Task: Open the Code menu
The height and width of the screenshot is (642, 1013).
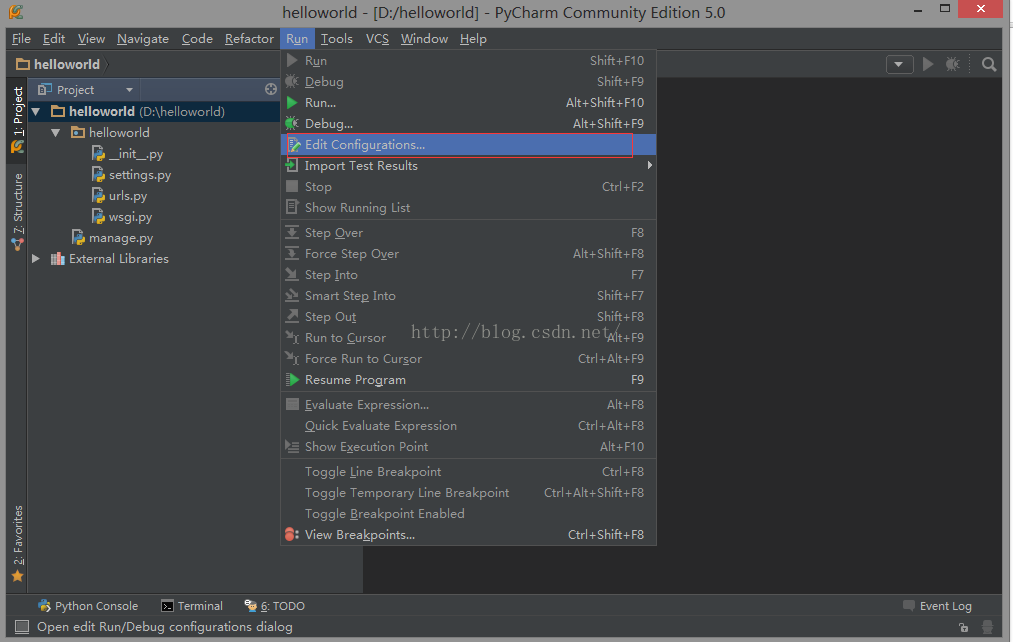Action: [x=197, y=39]
